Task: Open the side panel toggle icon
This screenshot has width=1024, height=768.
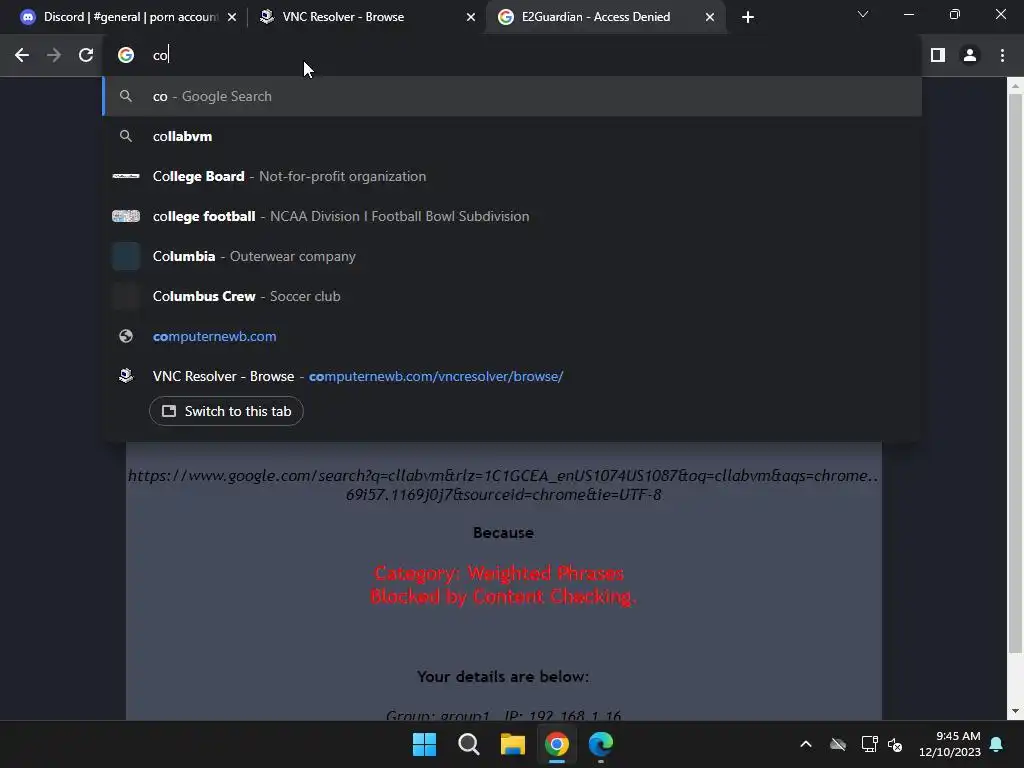Action: (x=938, y=56)
